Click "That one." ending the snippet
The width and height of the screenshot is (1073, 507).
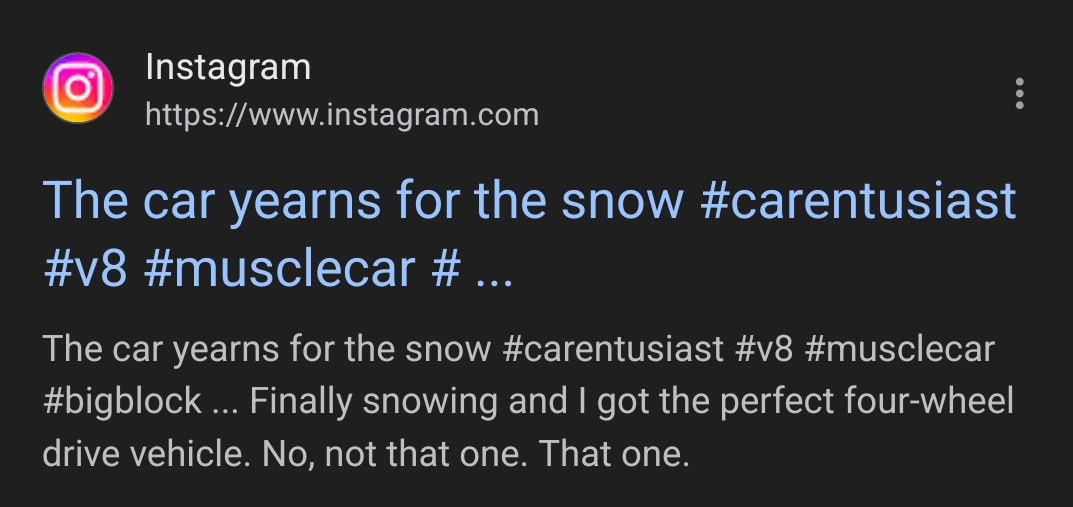tap(615, 455)
